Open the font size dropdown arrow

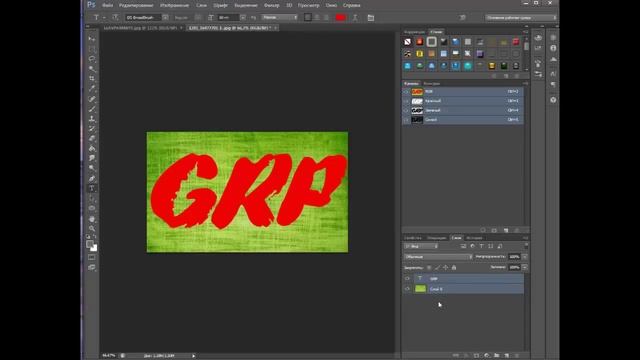click(x=242, y=18)
